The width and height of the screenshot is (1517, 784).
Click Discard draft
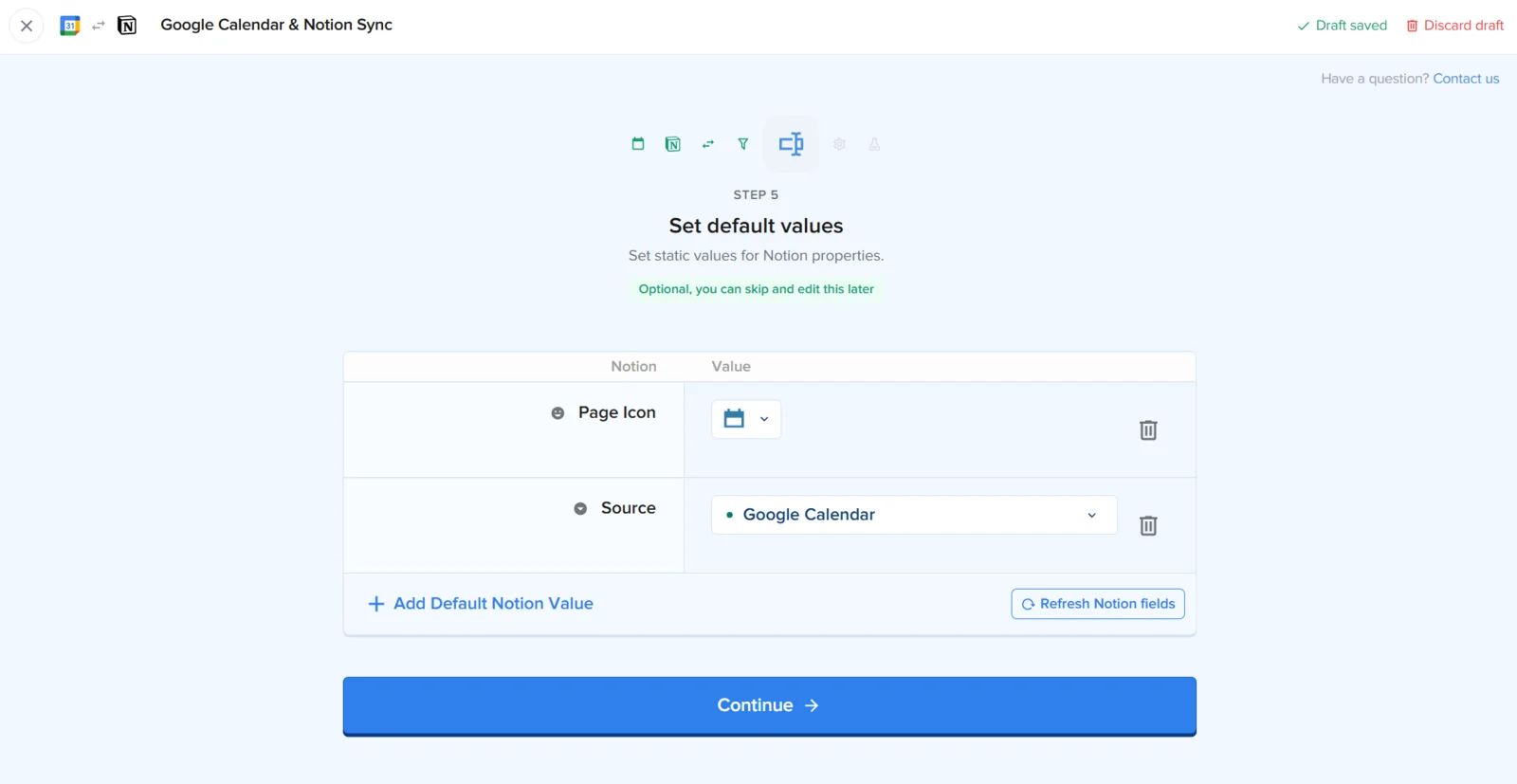coord(1454,26)
